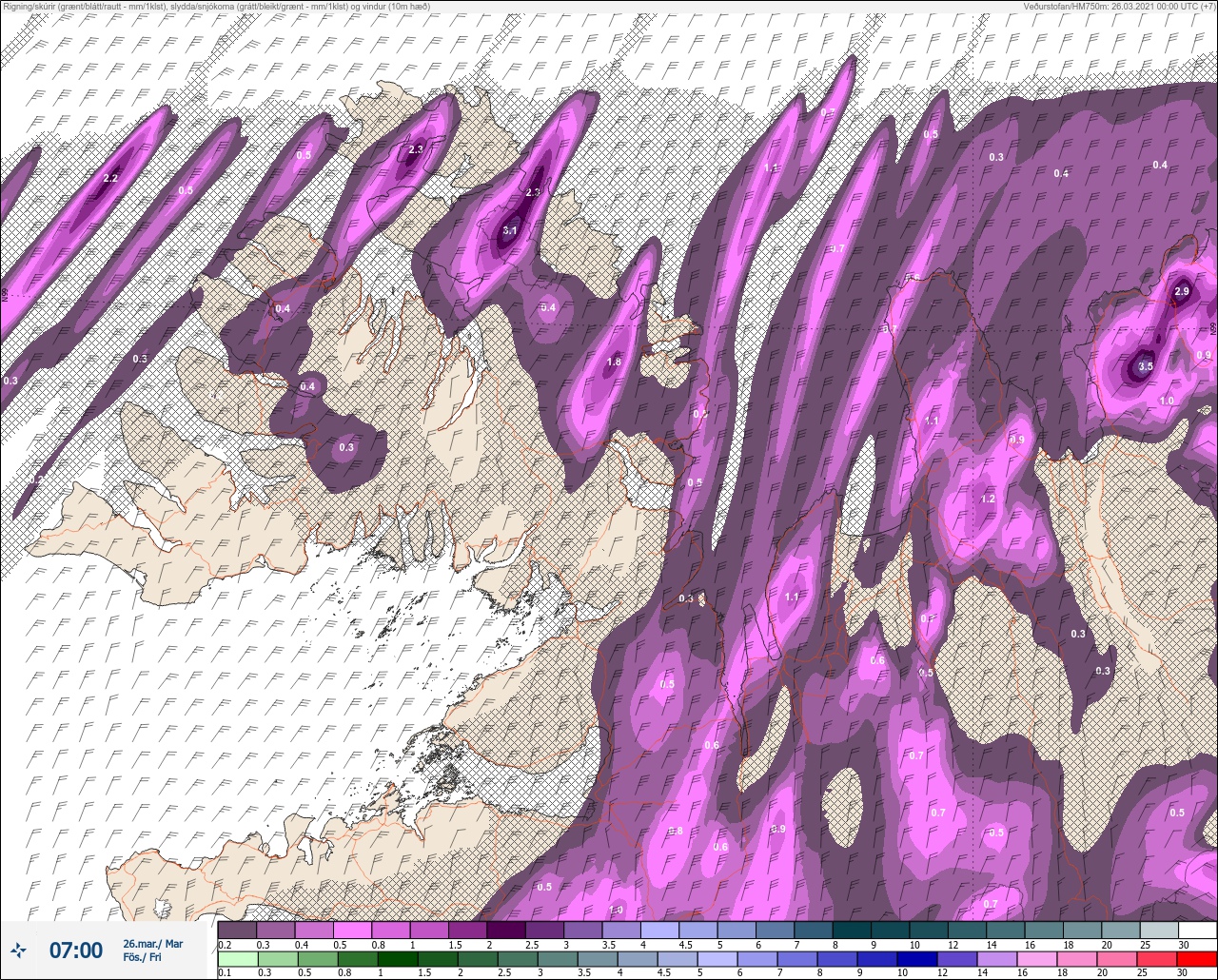
Task: Select the upper legend lavender swatch labeled 4
Action: [659, 930]
